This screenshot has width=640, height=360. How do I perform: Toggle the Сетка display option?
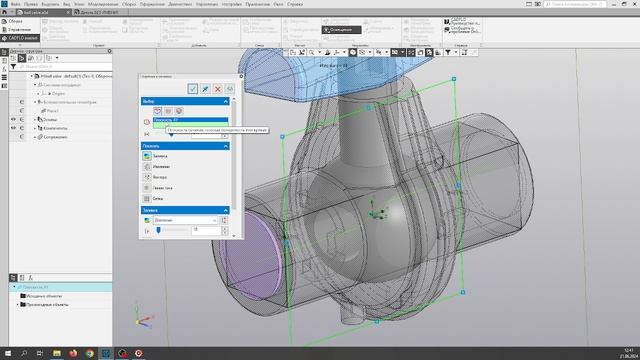click(x=147, y=198)
